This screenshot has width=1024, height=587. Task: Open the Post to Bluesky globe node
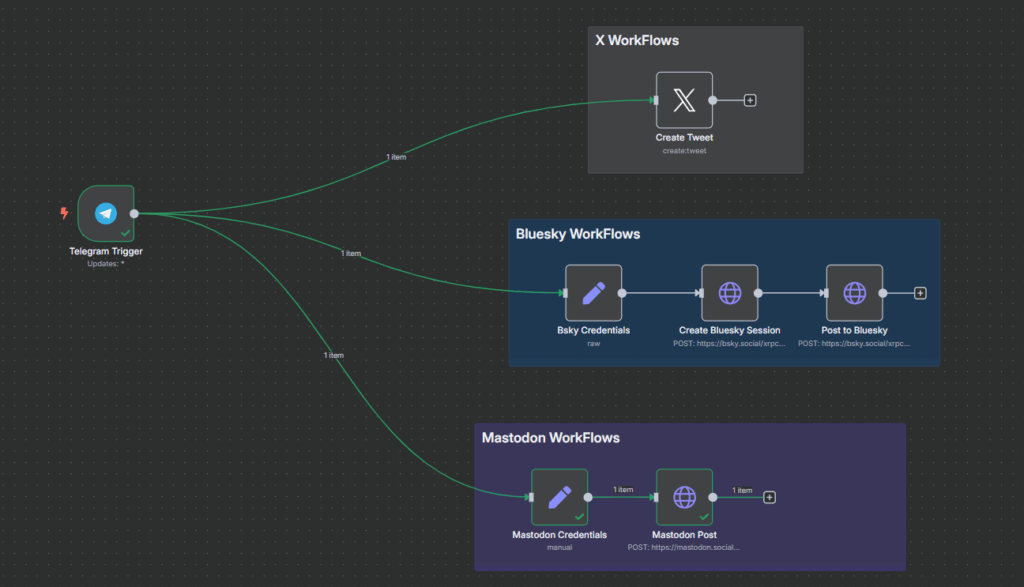(854, 293)
